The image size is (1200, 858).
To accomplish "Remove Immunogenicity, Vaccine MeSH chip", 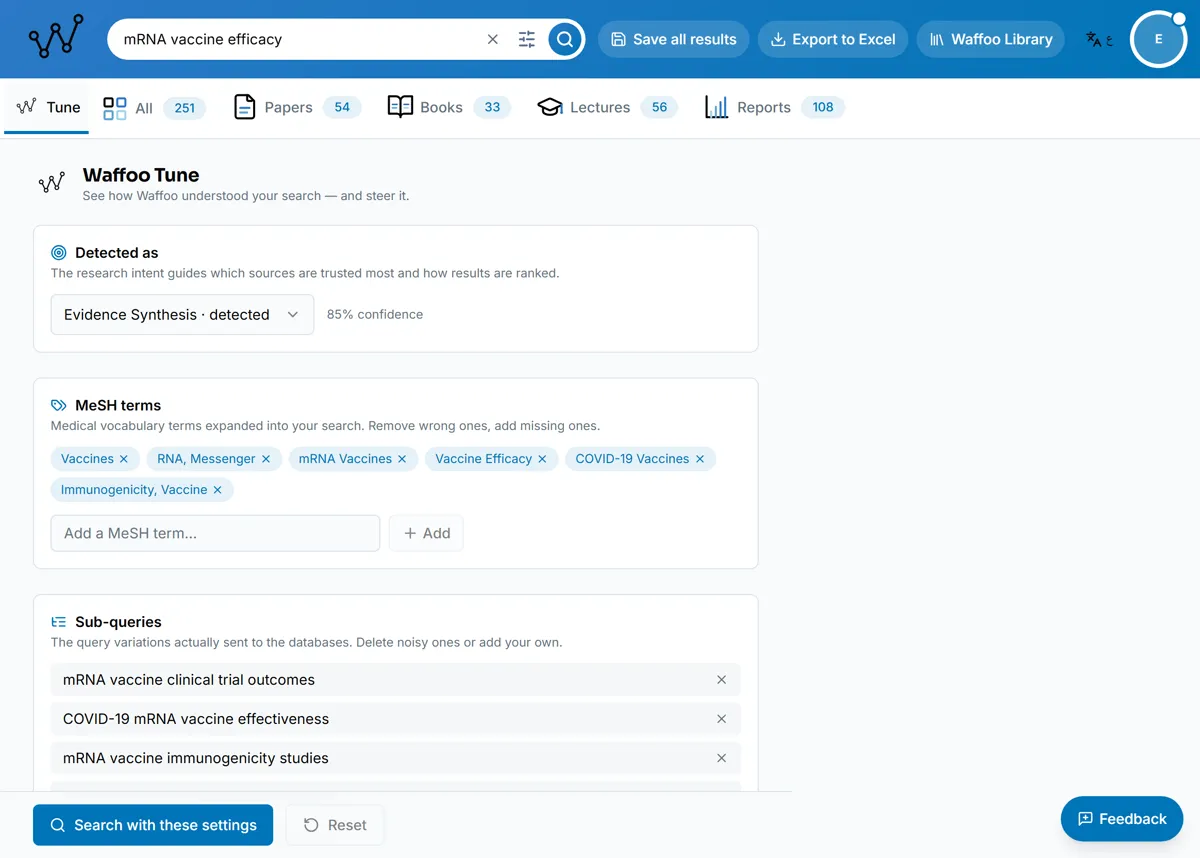I will tap(217, 490).
